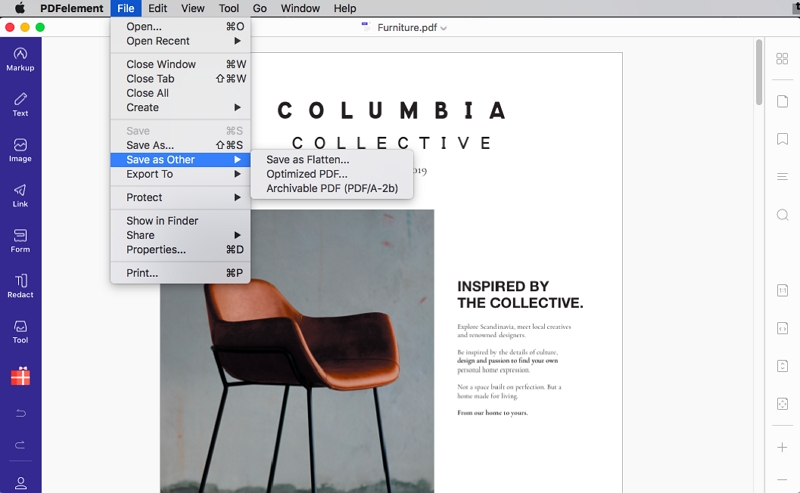
Task: Click the fit width icon
Action: point(782,328)
